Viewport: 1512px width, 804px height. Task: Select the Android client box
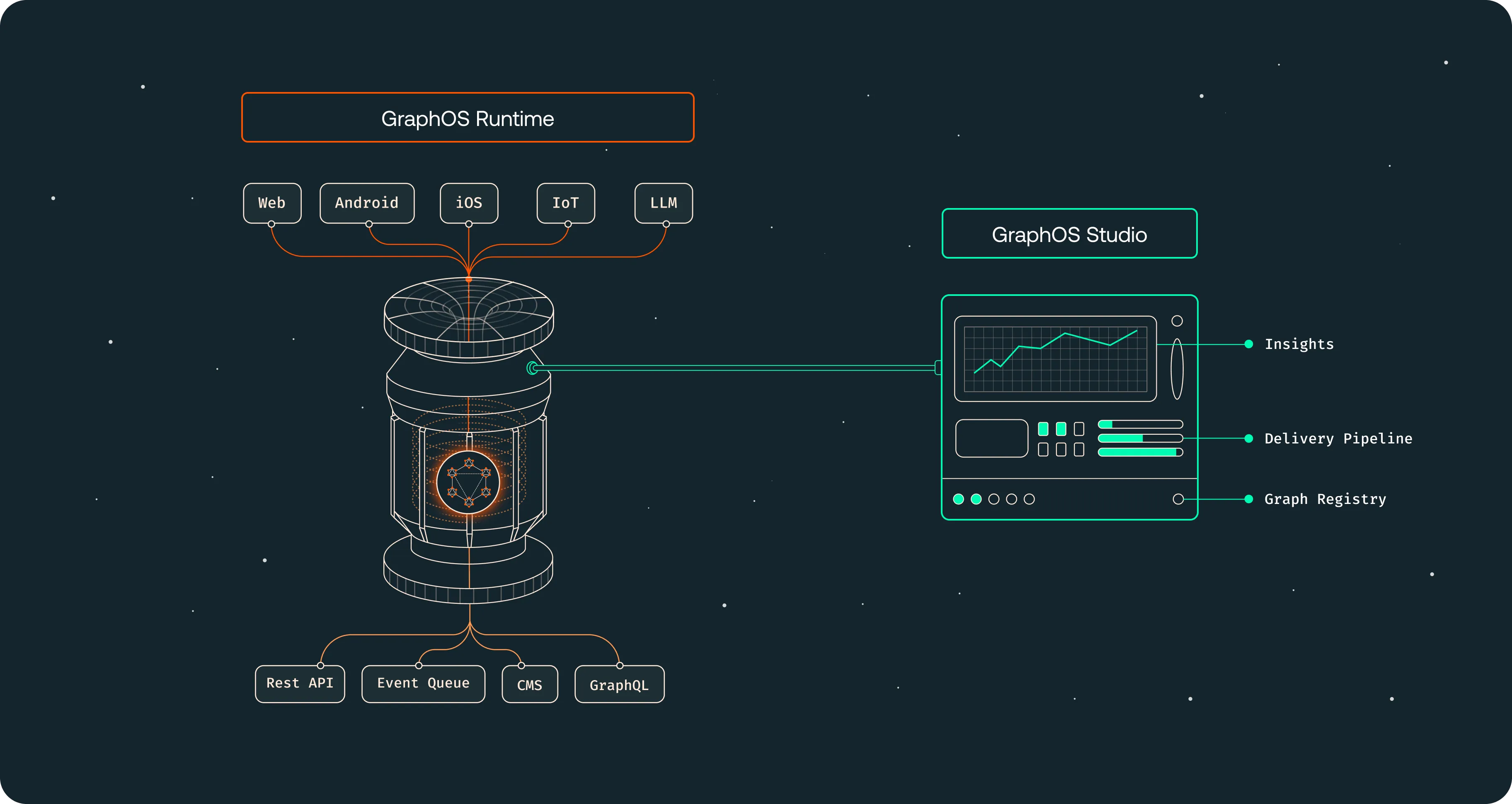(x=367, y=203)
